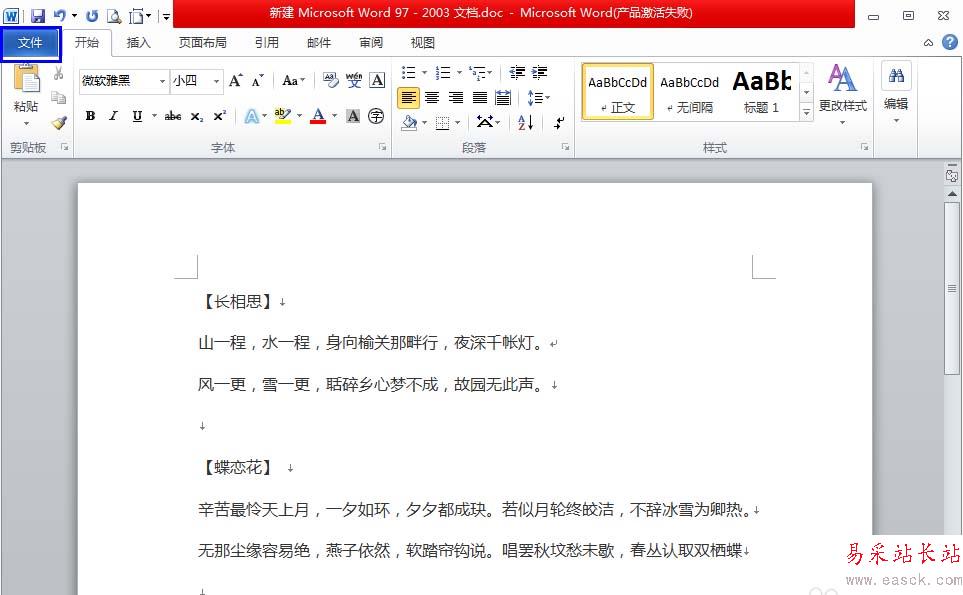Click the Enclose Characters icon
This screenshot has width=963, height=595.
[376, 115]
